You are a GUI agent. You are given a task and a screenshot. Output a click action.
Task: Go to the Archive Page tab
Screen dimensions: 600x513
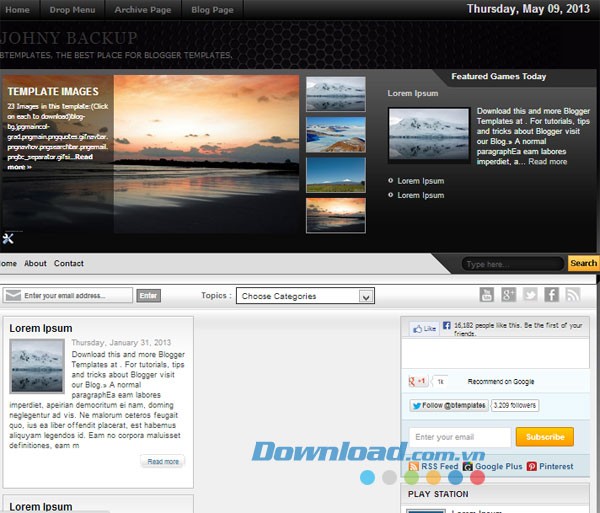coord(144,10)
